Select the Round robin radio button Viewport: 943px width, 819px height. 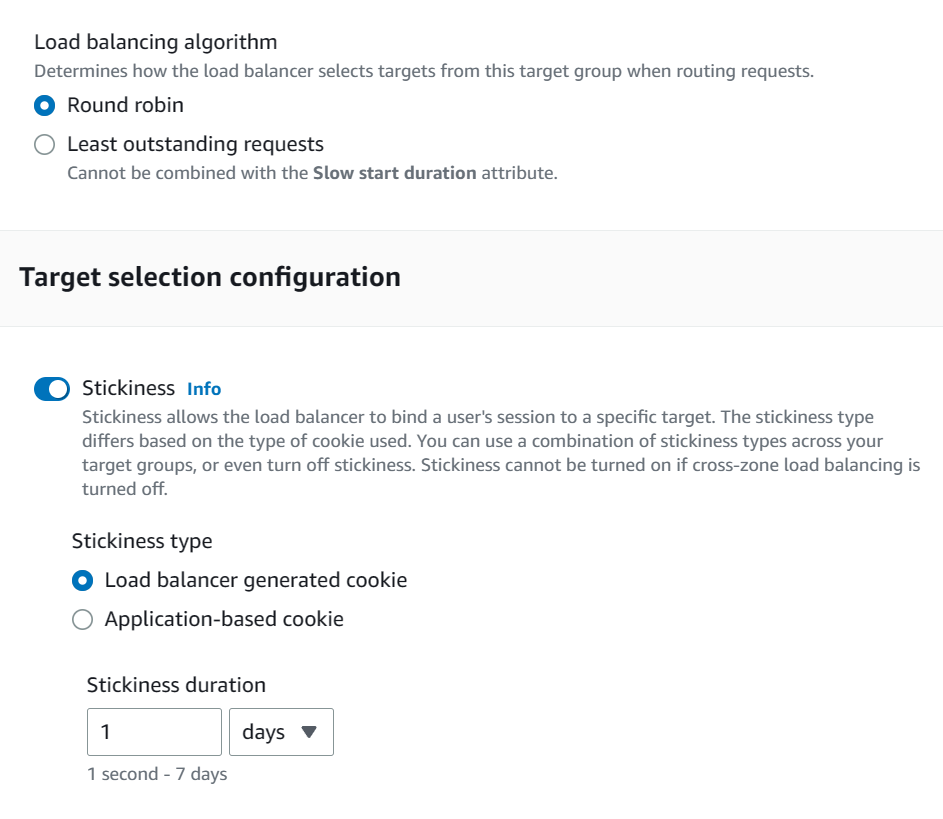[x=44, y=105]
